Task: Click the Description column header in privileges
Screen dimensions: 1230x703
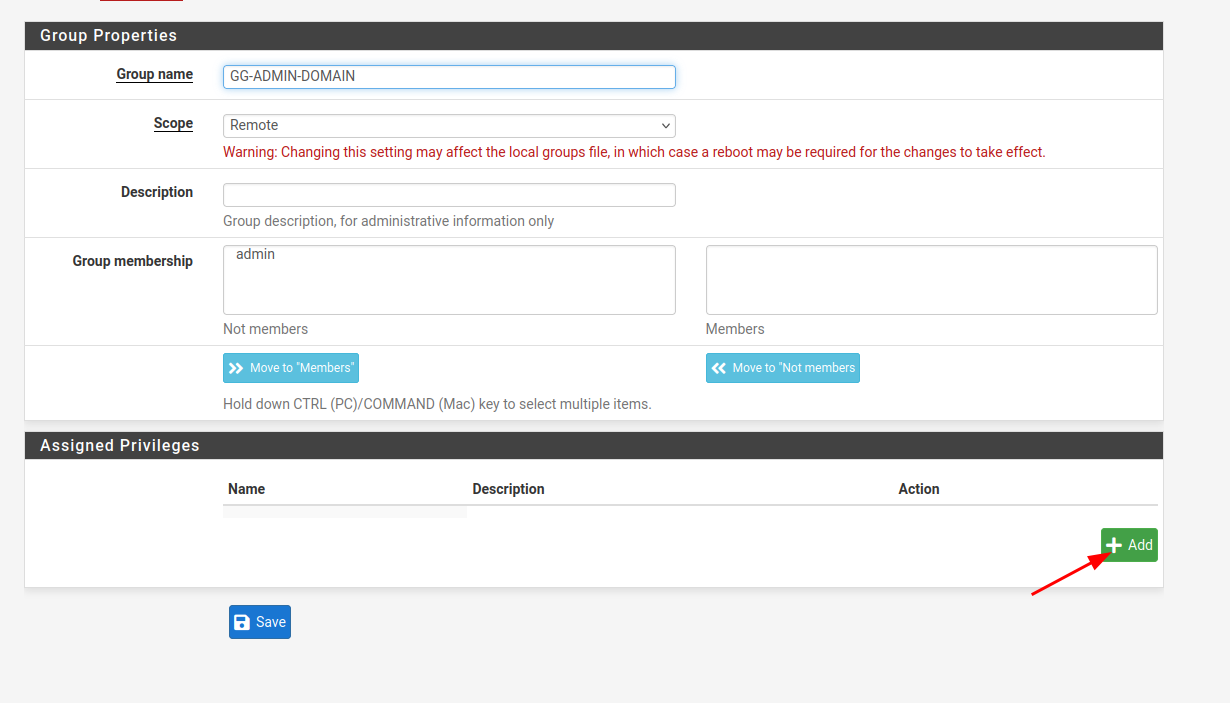Action: (508, 489)
